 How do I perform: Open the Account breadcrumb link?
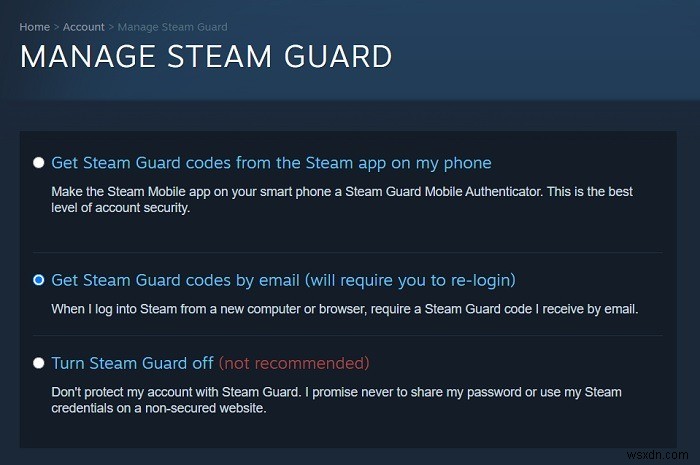point(83,27)
